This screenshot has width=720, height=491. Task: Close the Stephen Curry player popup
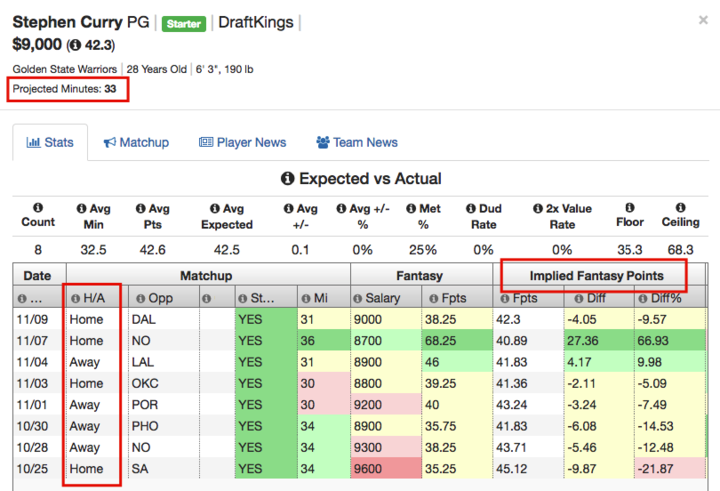[703, 20]
